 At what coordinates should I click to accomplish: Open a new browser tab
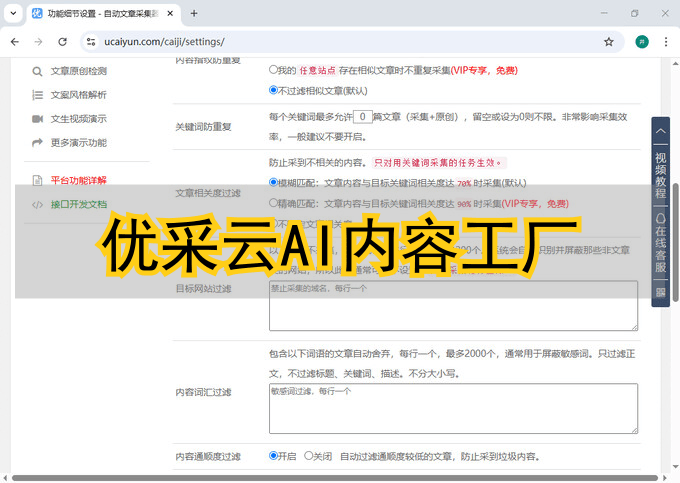[194, 13]
